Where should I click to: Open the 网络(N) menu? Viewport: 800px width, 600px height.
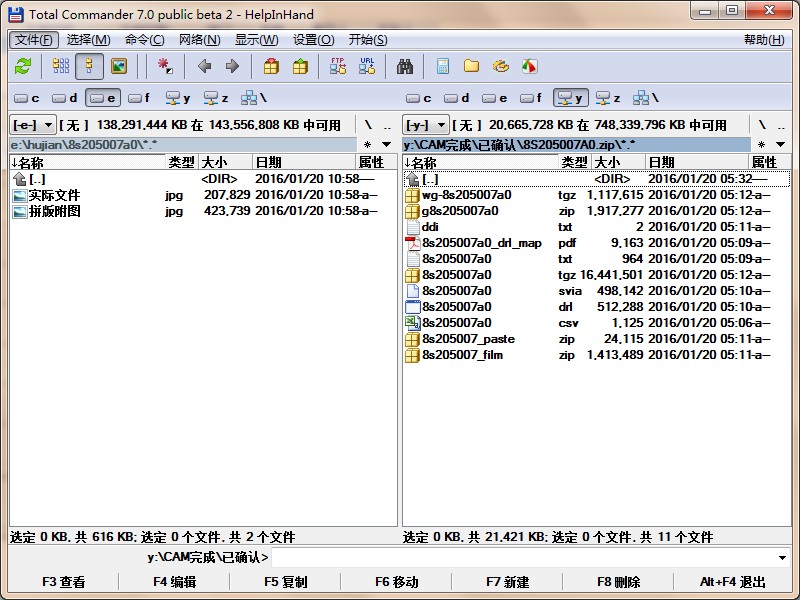(x=199, y=40)
